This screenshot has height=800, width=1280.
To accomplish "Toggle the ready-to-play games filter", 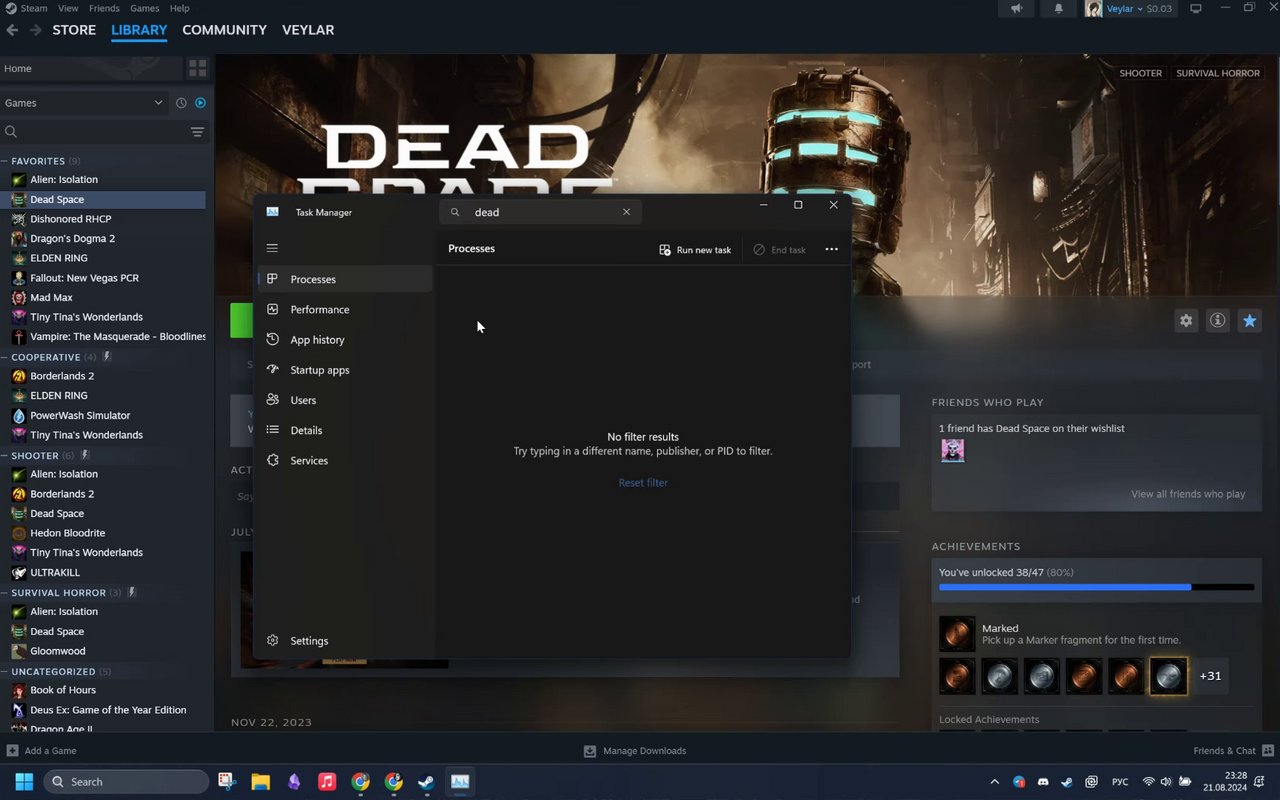I will point(200,103).
